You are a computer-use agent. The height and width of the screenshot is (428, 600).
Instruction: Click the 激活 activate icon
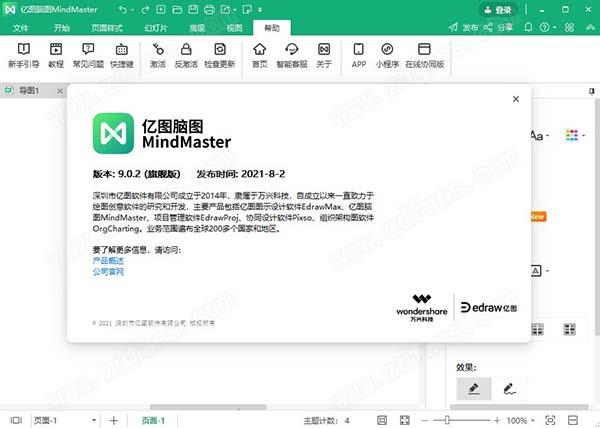(158, 55)
